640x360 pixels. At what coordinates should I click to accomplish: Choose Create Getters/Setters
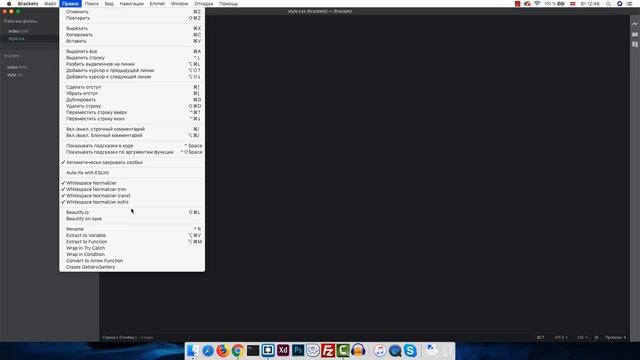[x=132, y=267]
